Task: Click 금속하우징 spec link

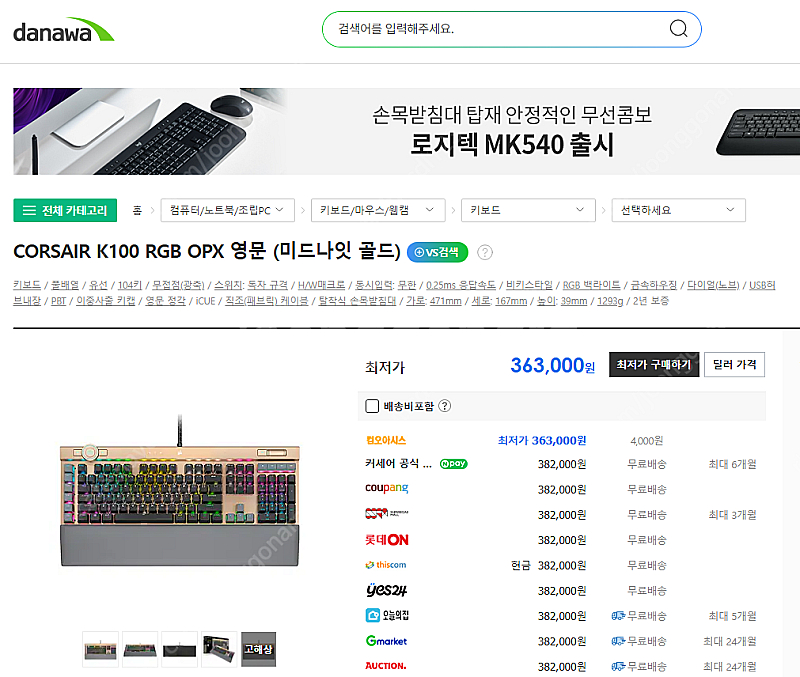Action: (654, 285)
